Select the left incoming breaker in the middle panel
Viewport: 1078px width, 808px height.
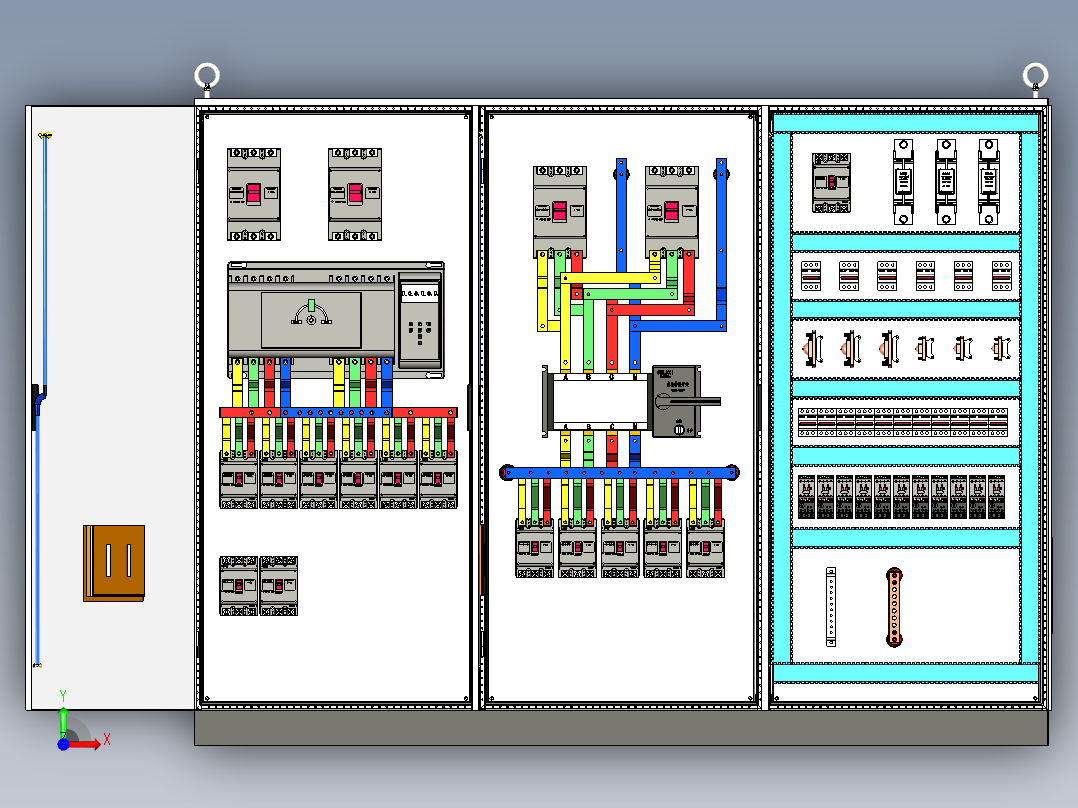pos(560,212)
